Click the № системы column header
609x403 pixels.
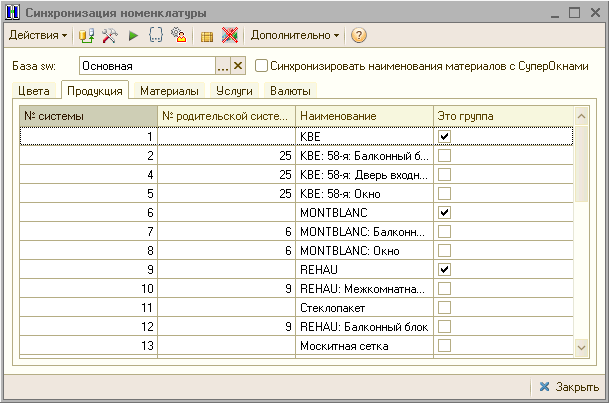(x=89, y=116)
